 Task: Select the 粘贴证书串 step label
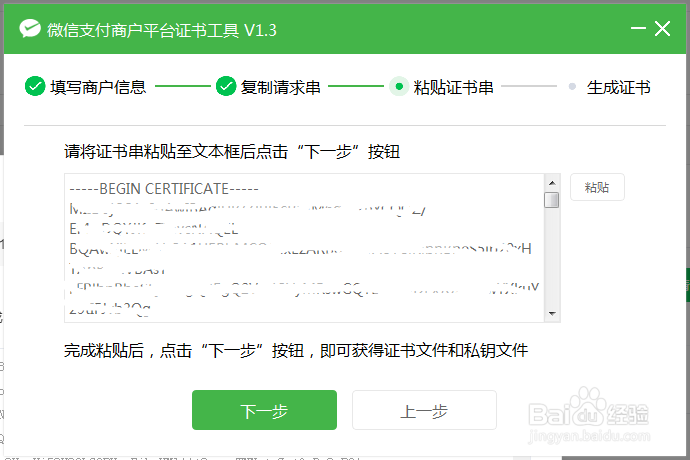[453, 87]
